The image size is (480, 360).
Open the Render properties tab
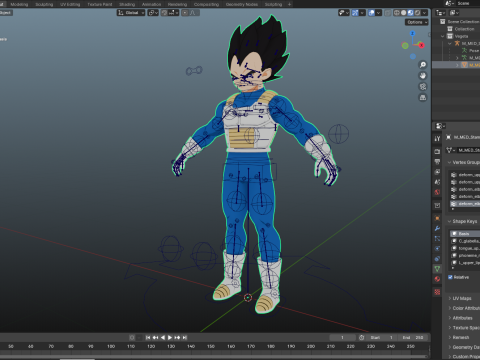point(437,152)
